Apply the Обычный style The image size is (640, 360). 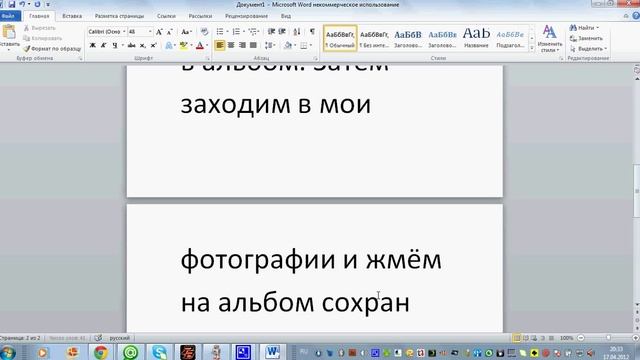340,38
